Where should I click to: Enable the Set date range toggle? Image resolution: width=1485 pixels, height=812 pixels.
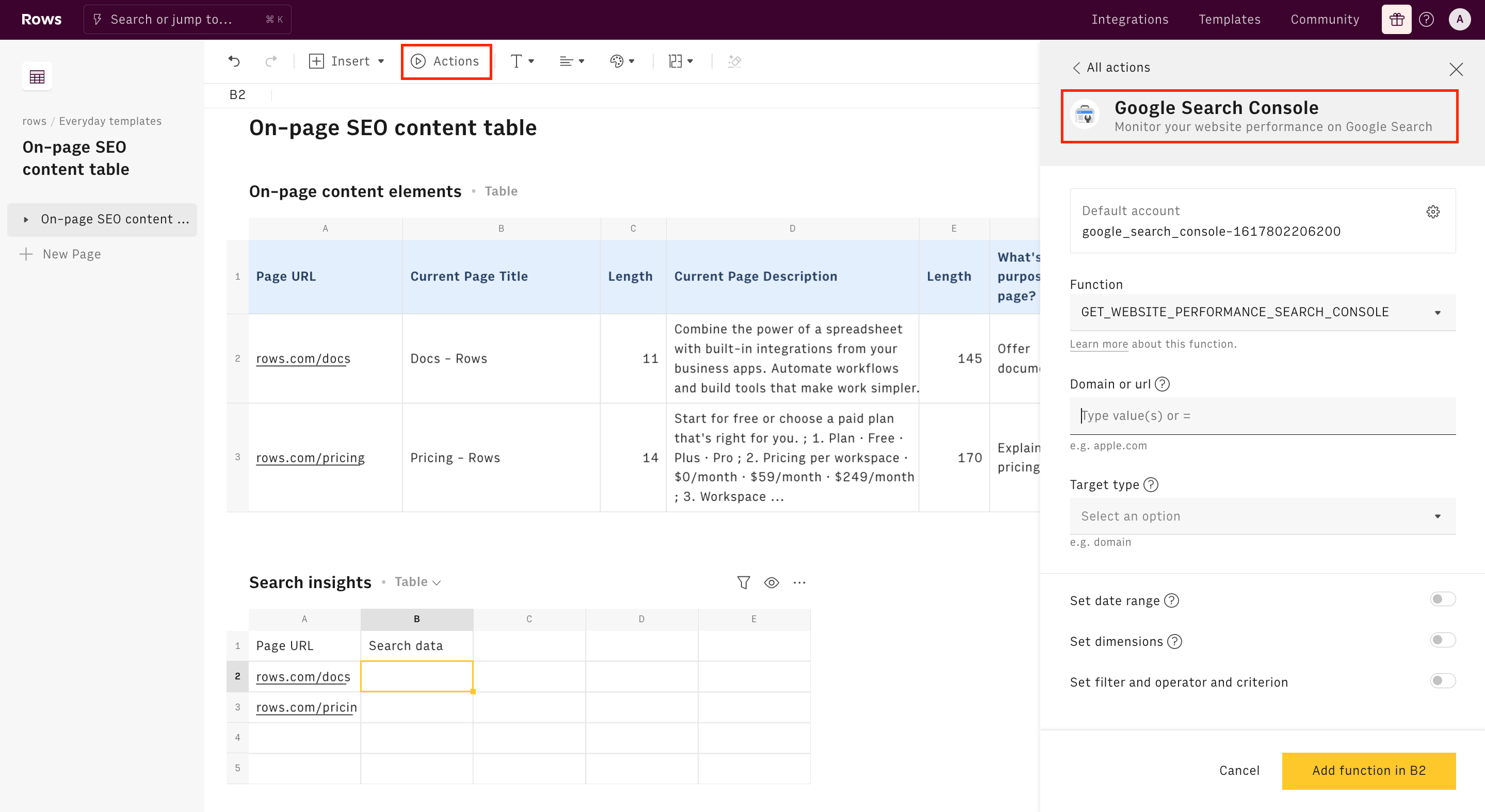1442,599
